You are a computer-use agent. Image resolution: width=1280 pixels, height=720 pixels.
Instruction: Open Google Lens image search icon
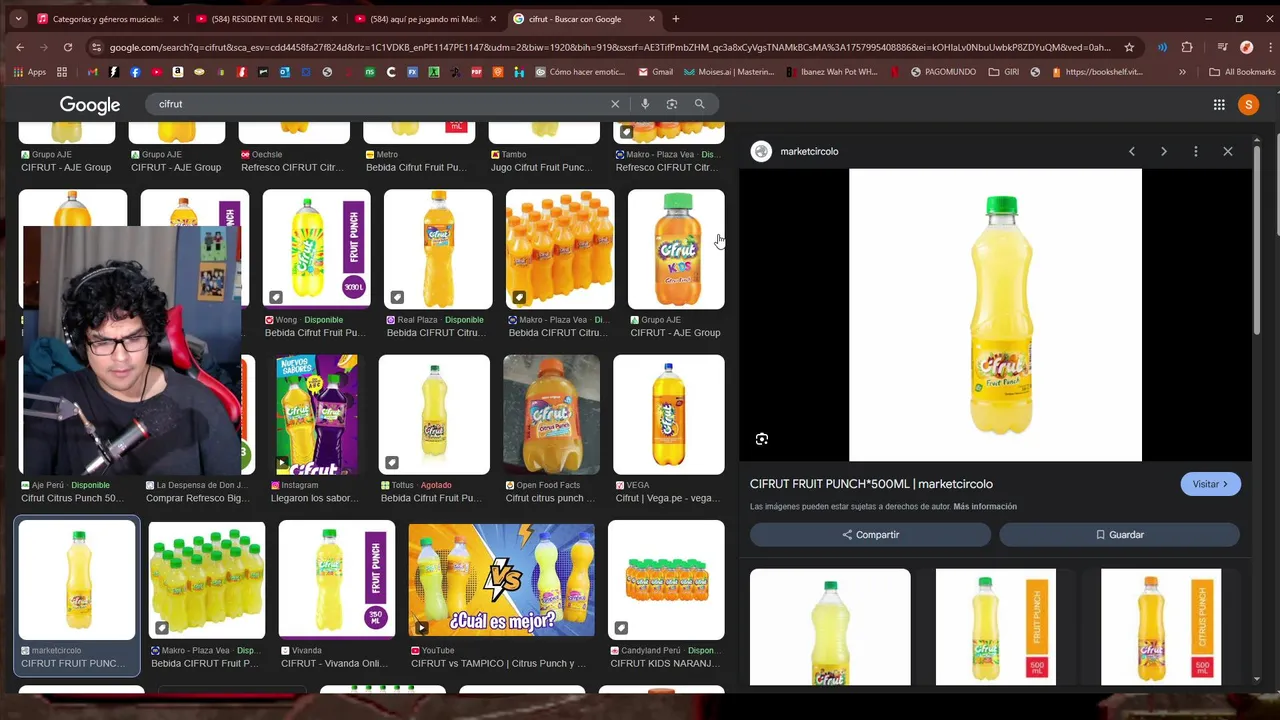672,104
